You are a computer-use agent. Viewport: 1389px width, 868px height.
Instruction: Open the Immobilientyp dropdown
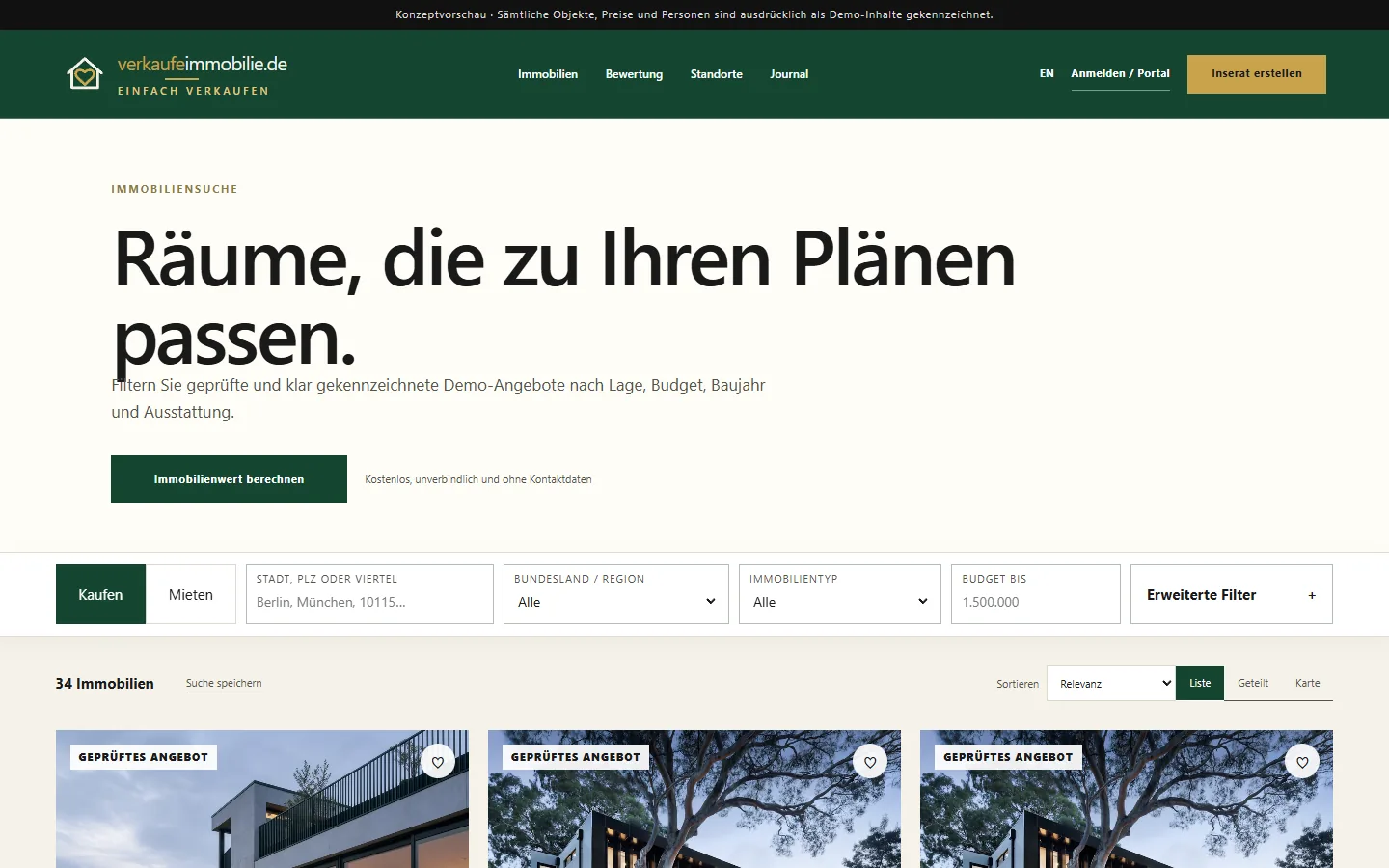click(x=840, y=594)
